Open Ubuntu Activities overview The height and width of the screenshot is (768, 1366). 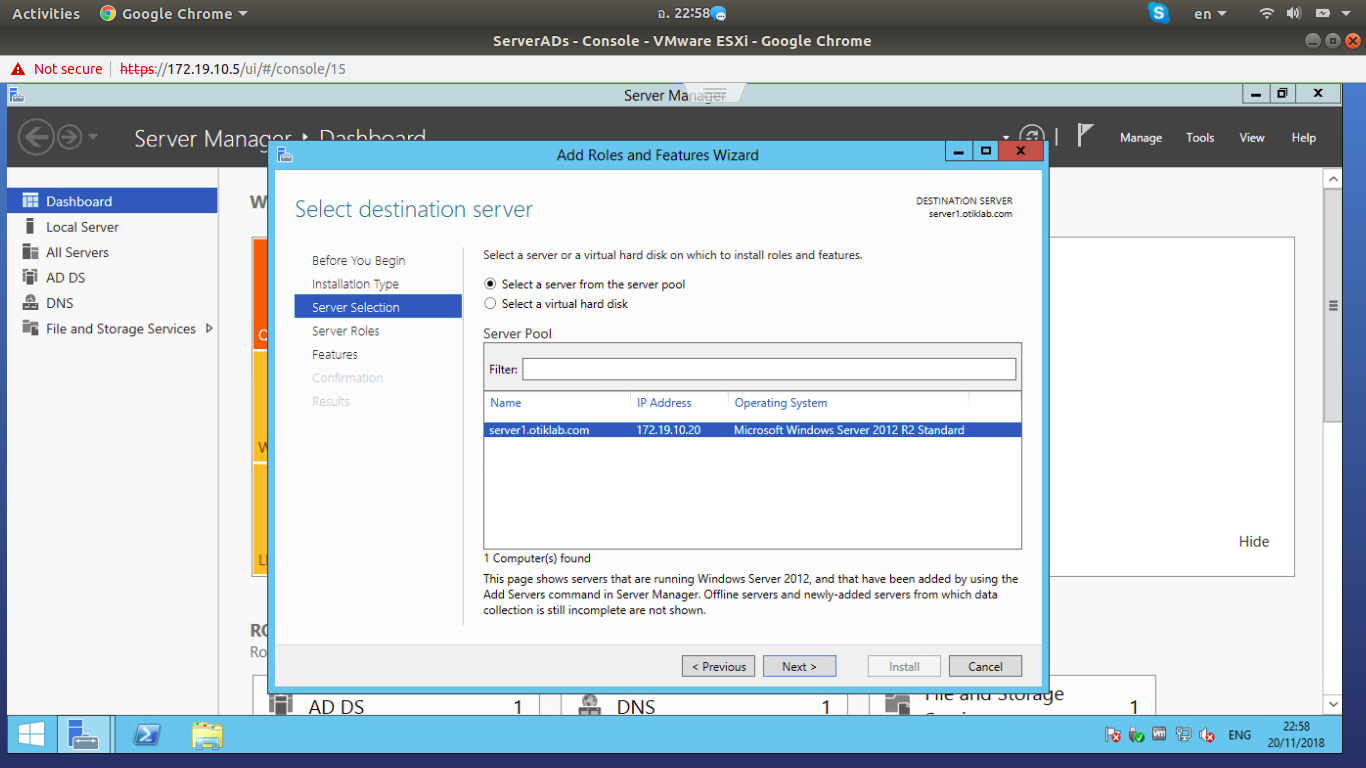[x=46, y=14]
